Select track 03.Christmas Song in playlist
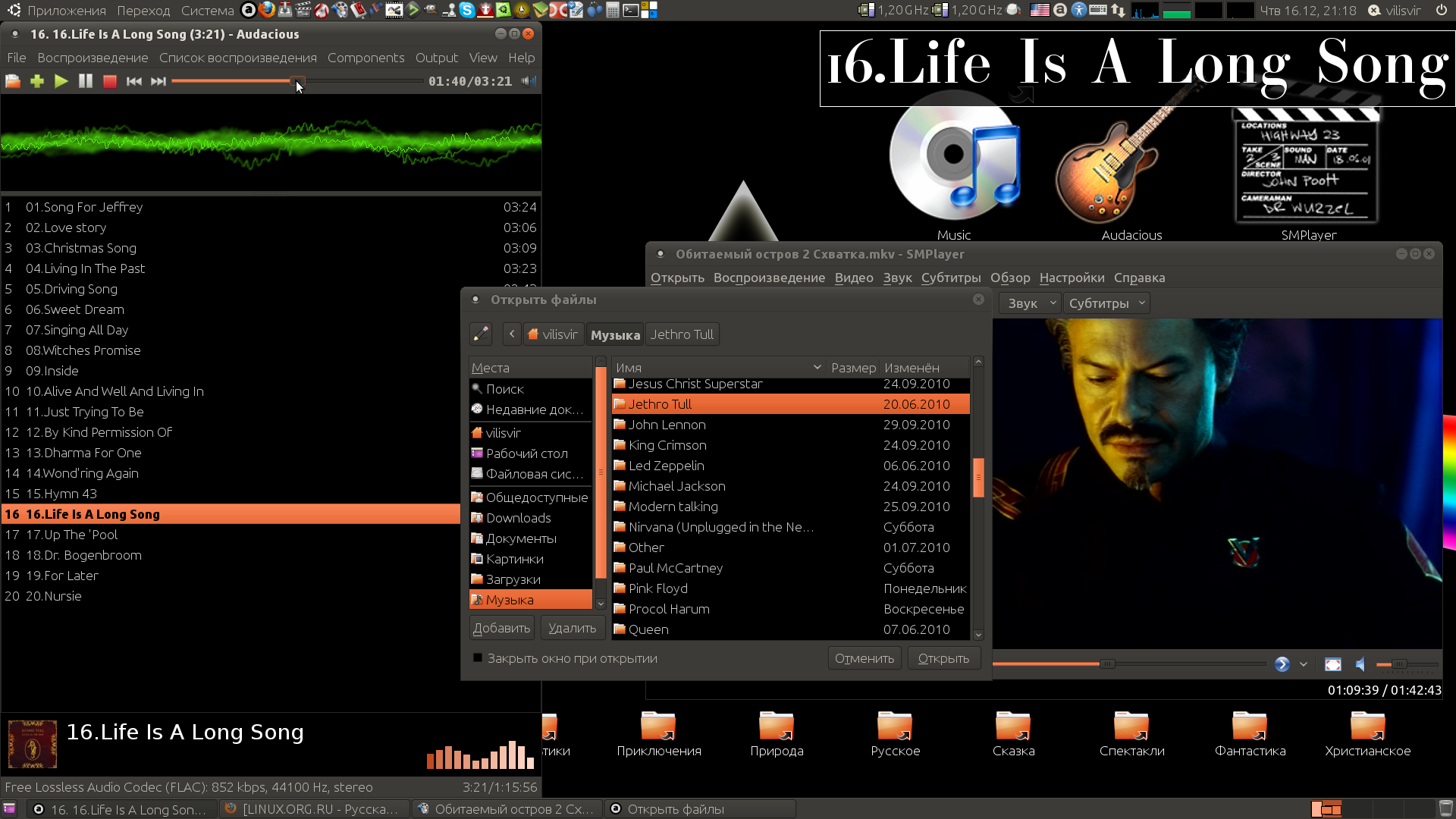Screen dimensions: 1456x819 [x=271, y=248]
